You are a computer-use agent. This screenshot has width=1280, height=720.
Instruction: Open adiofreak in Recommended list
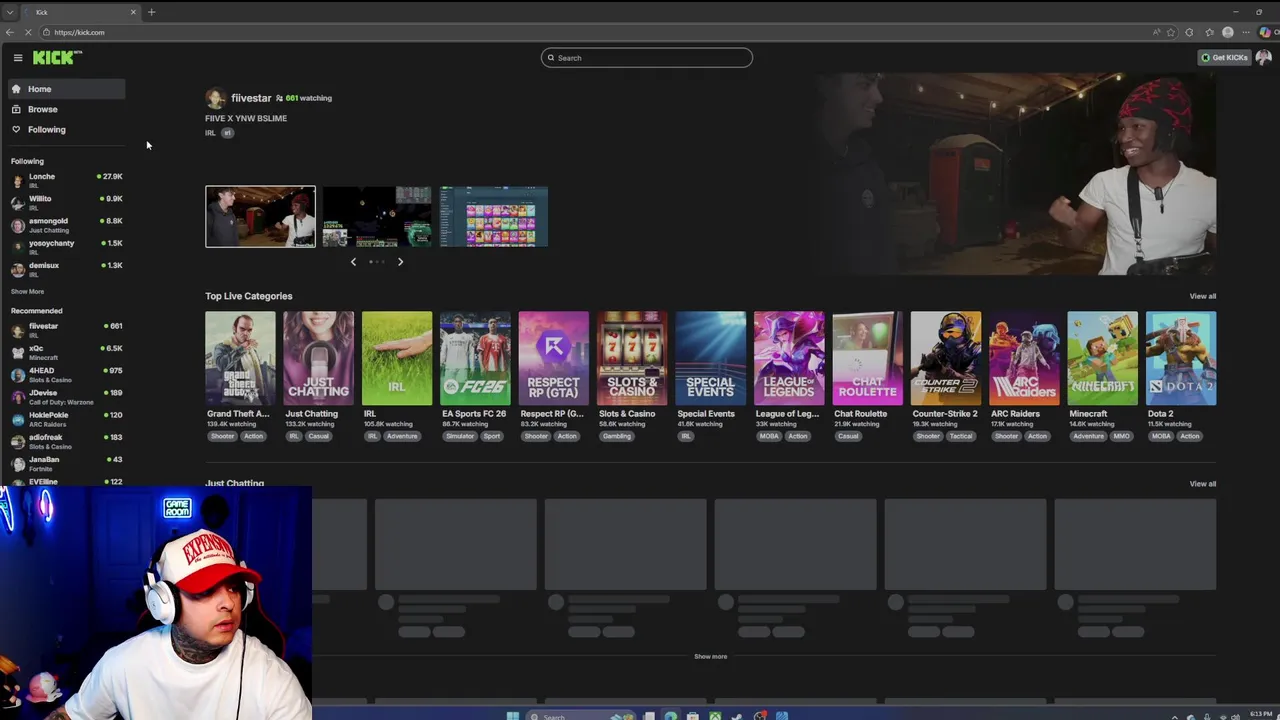pos(66,441)
